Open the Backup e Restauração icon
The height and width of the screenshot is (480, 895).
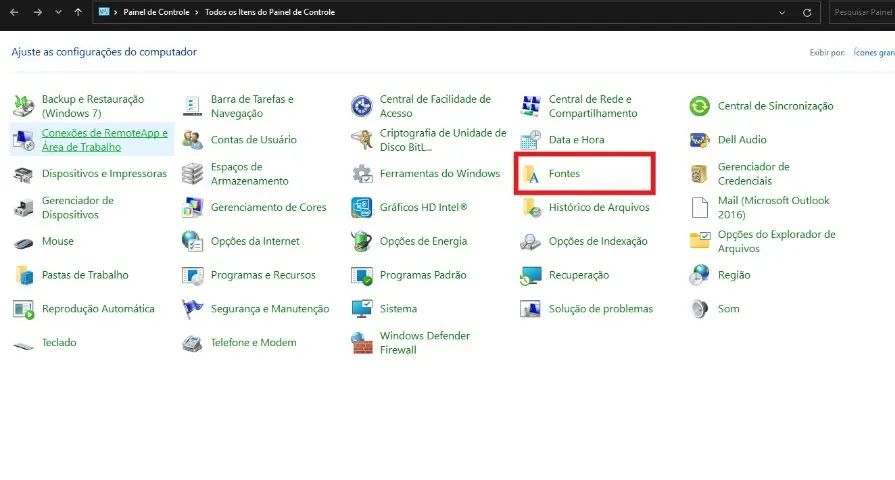pyautogui.click(x=23, y=106)
